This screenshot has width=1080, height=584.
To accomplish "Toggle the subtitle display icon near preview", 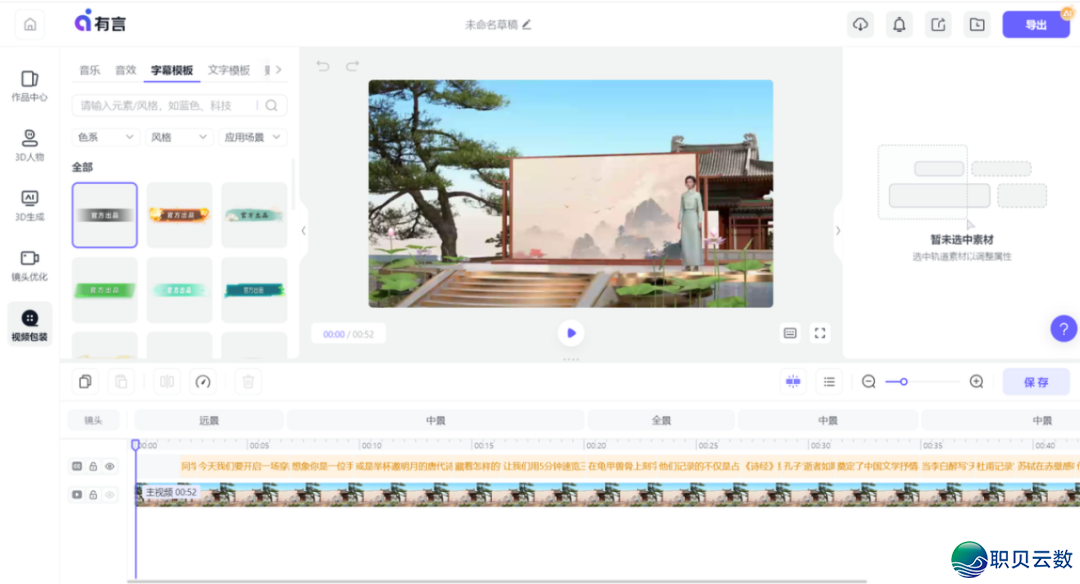I will [789, 333].
